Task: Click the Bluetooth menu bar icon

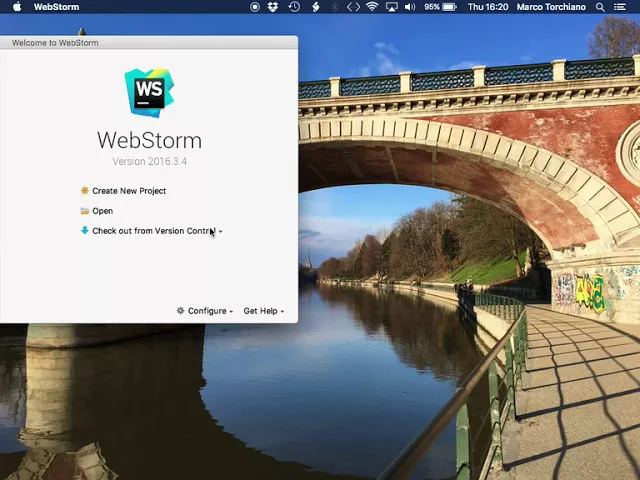Action: (x=335, y=7)
